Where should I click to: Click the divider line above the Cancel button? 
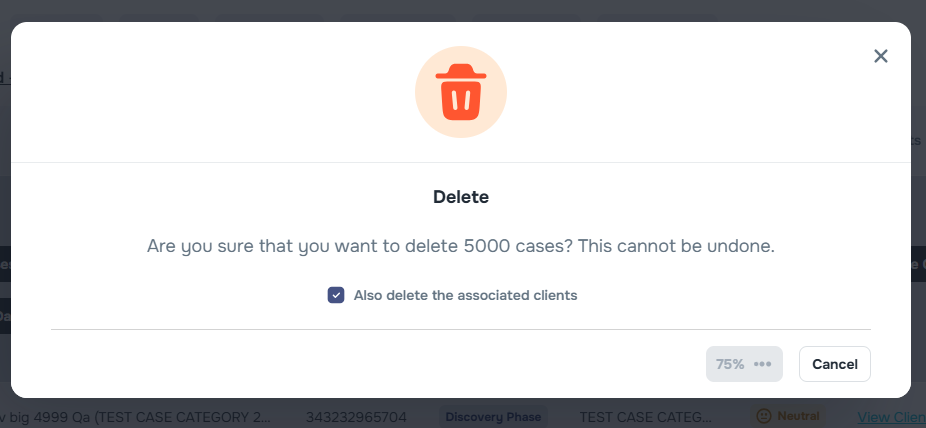461,328
